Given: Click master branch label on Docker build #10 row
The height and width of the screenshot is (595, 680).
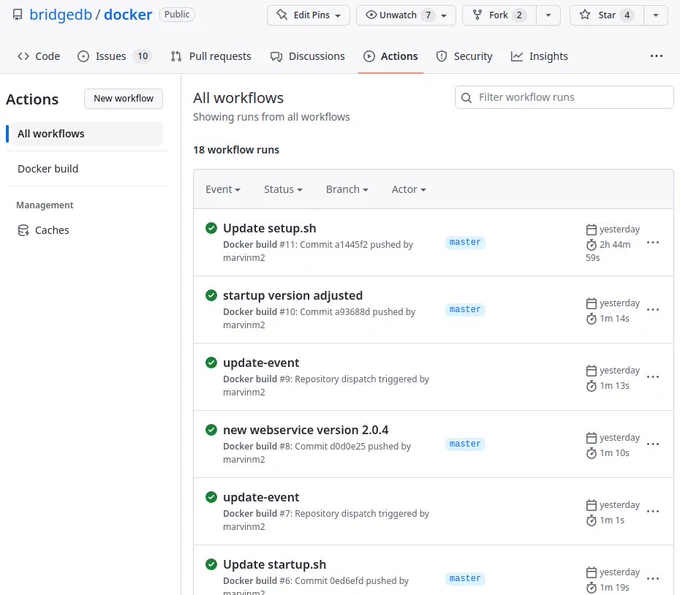Looking at the screenshot, I should point(465,309).
